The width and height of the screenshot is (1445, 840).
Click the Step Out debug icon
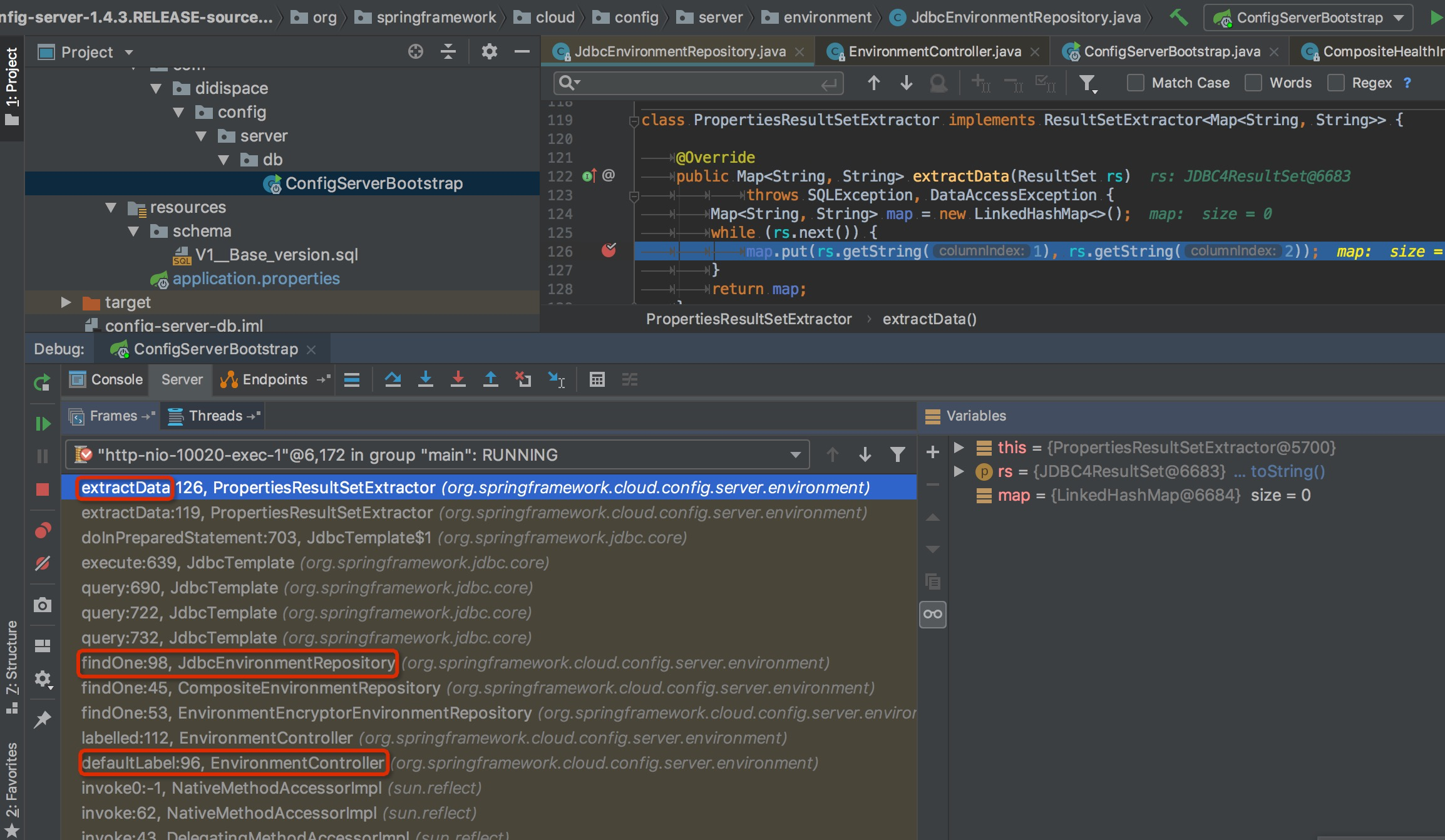(491, 379)
